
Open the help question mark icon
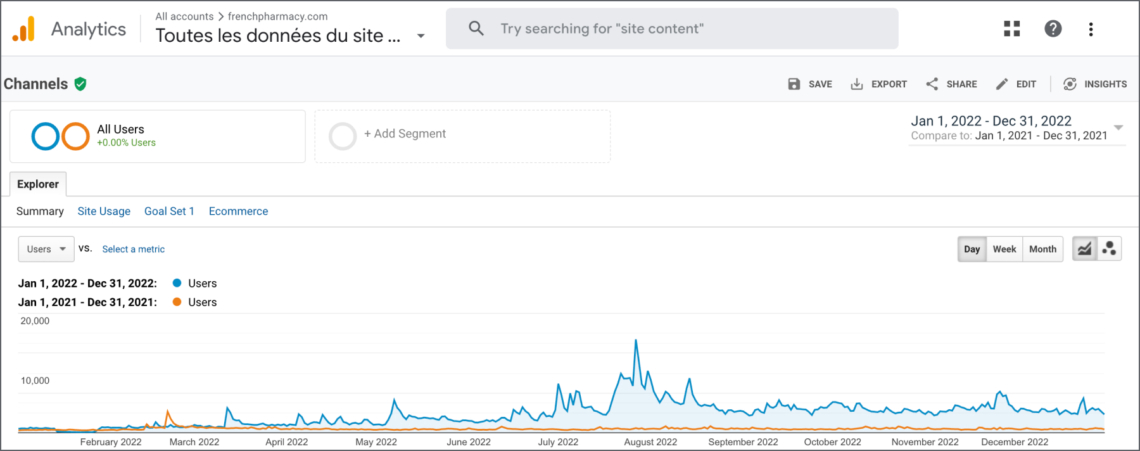(1052, 29)
